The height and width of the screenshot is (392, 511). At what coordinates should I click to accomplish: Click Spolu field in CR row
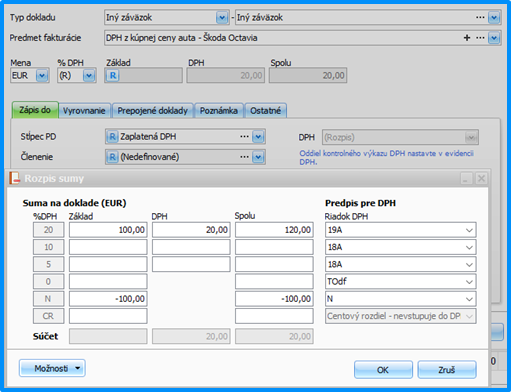[x=274, y=316]
